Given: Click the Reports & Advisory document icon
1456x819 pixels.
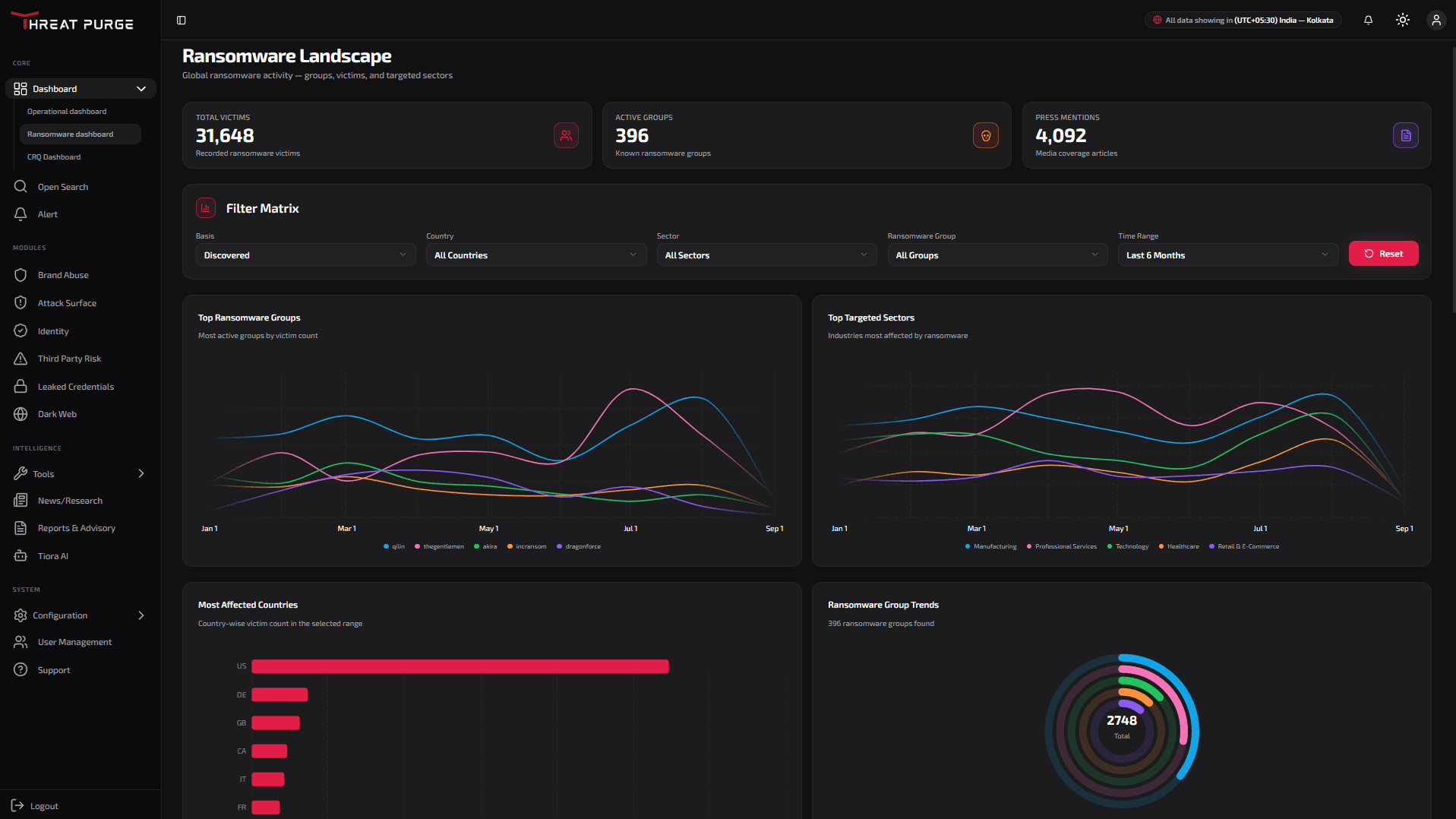Looking at the screenshot, I should pyautogui.click(x=21, y=528).
